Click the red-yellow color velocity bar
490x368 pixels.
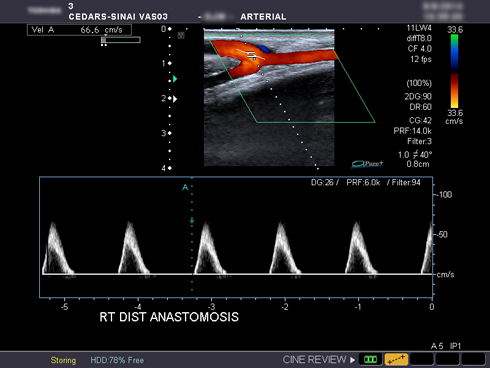(x=454, y=90)
